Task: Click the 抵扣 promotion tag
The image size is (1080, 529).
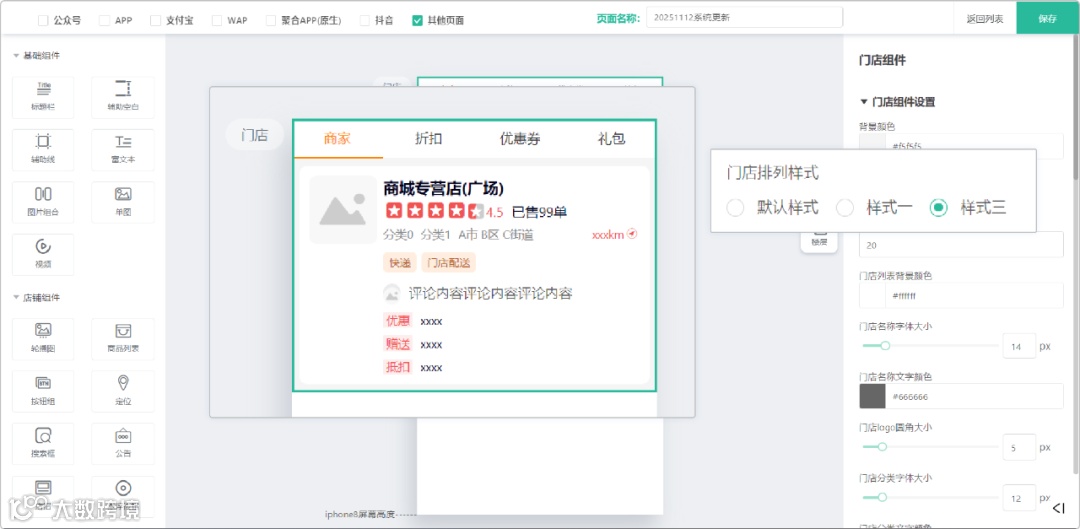Action: tap(397, 367)
